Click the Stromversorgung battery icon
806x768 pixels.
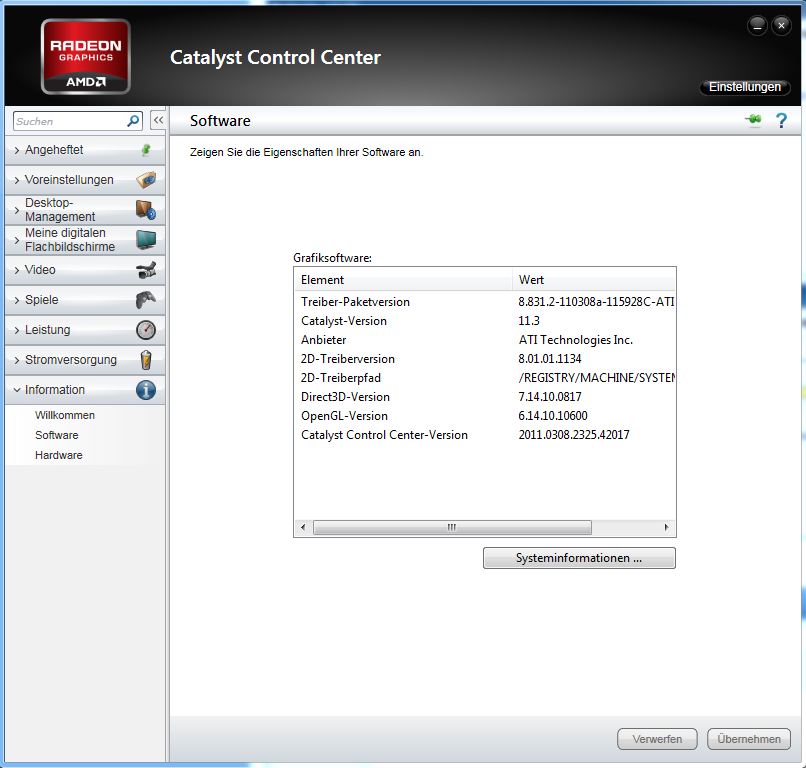(x=146, y=360)
